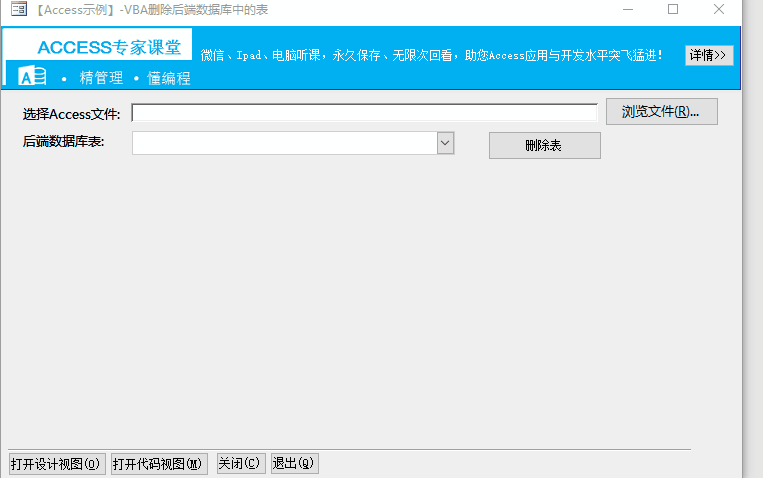Viewport: 763px width, 478px height.
Task: Click the 选择Access文件: label
Action: [x=71, y=114]
